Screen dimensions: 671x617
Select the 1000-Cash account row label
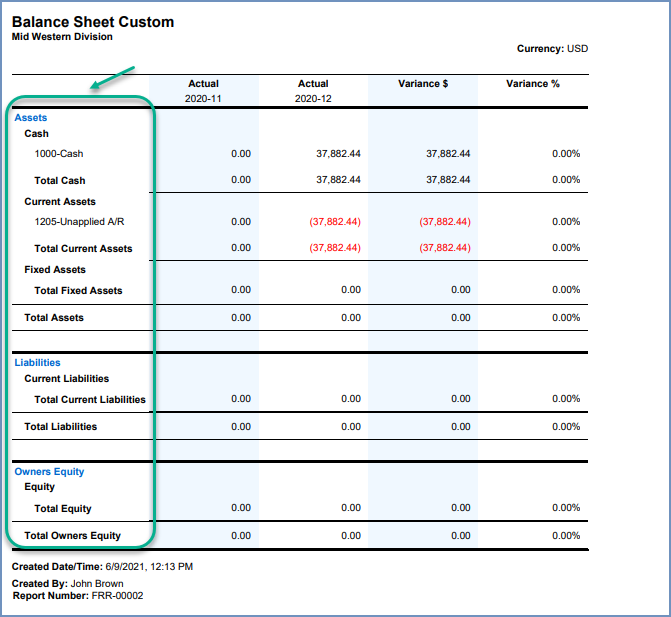click(60, 154)
